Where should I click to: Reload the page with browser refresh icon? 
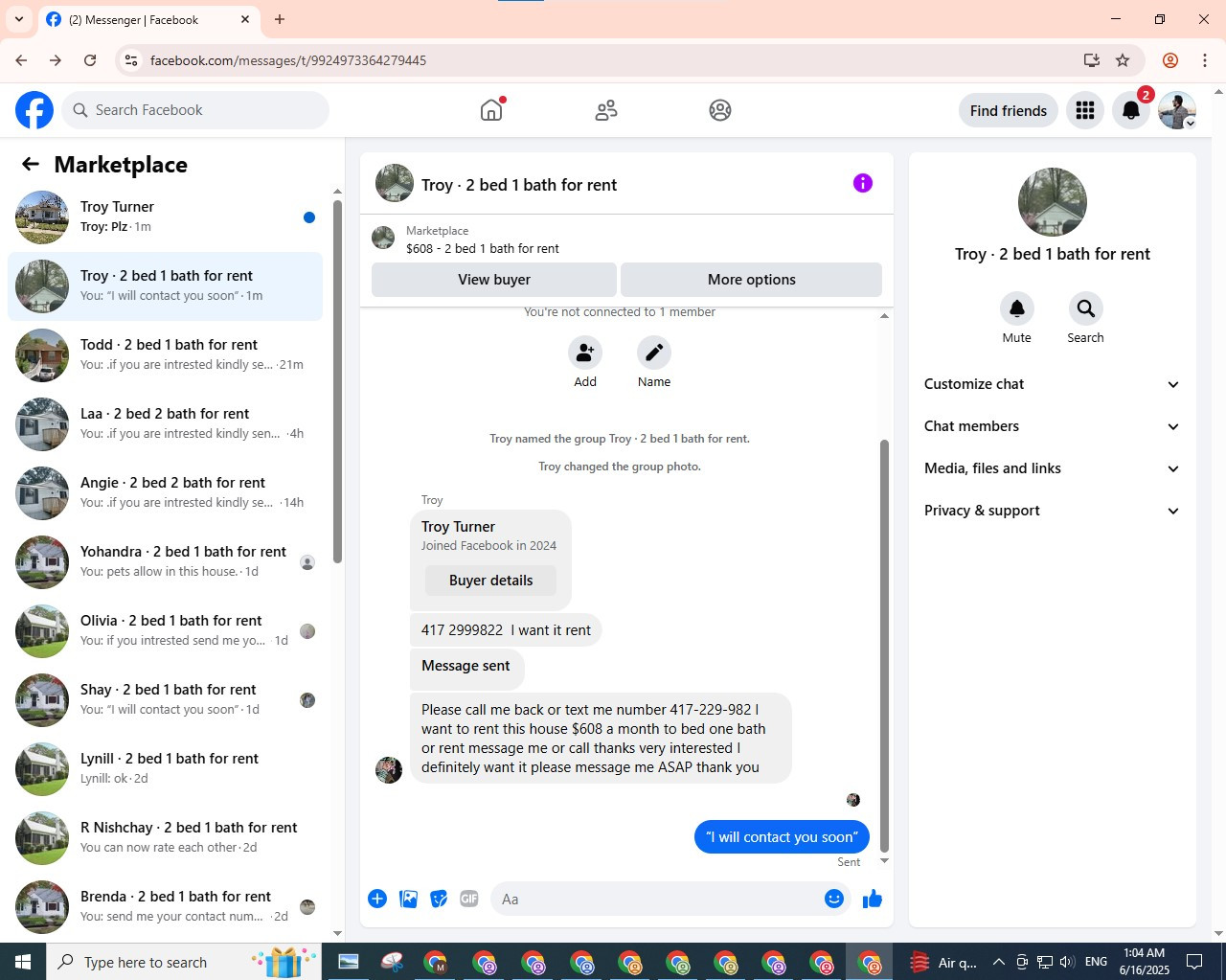(x=90, y=60)
